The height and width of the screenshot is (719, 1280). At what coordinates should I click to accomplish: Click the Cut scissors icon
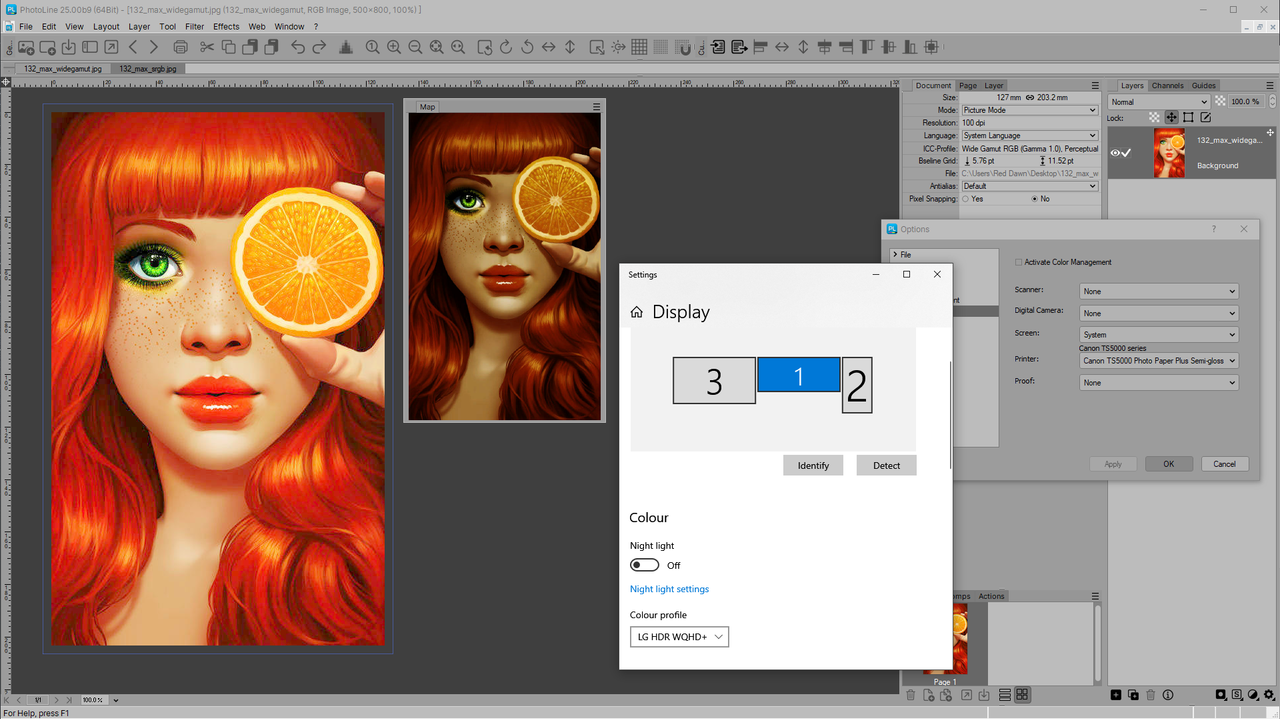tap(207, 47)
